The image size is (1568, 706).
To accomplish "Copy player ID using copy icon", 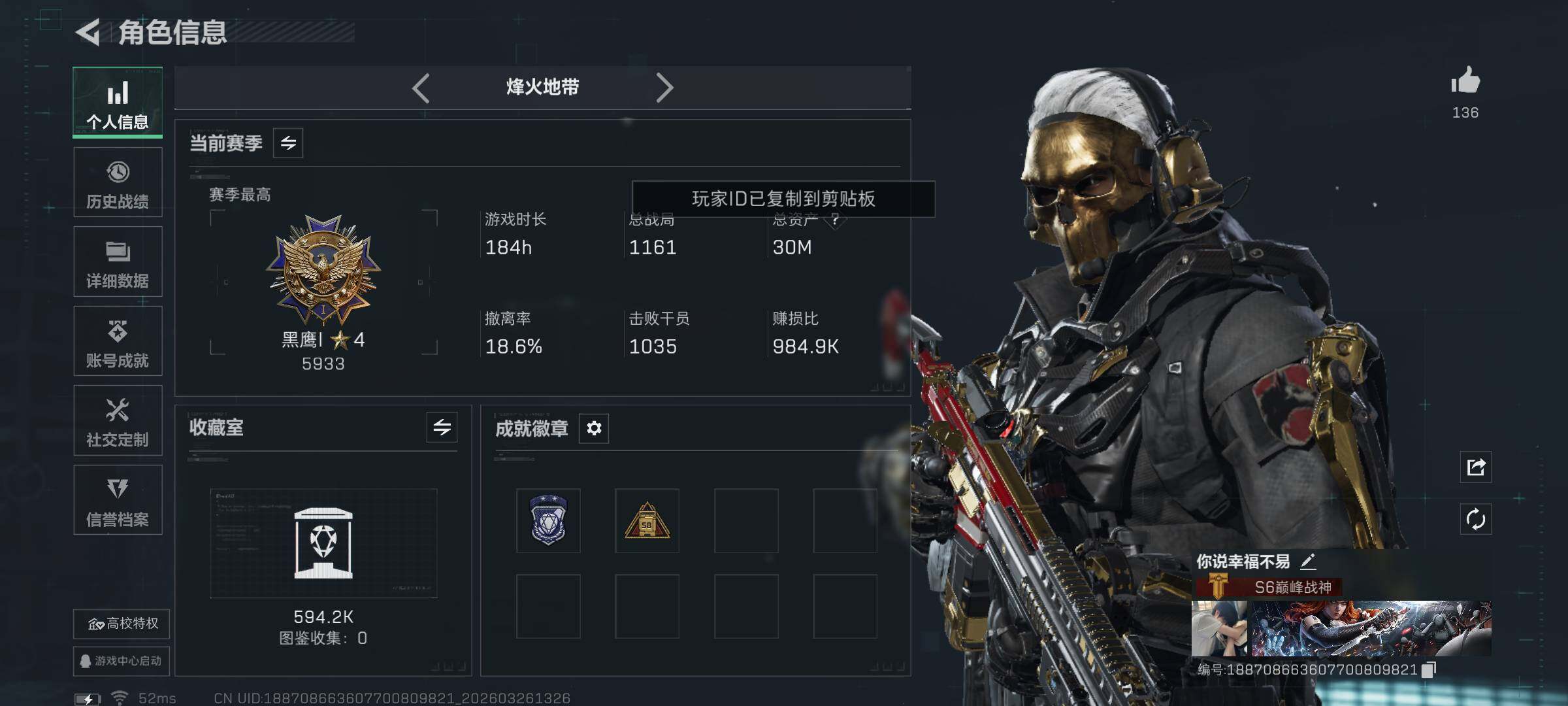I will coord(1428,670).
